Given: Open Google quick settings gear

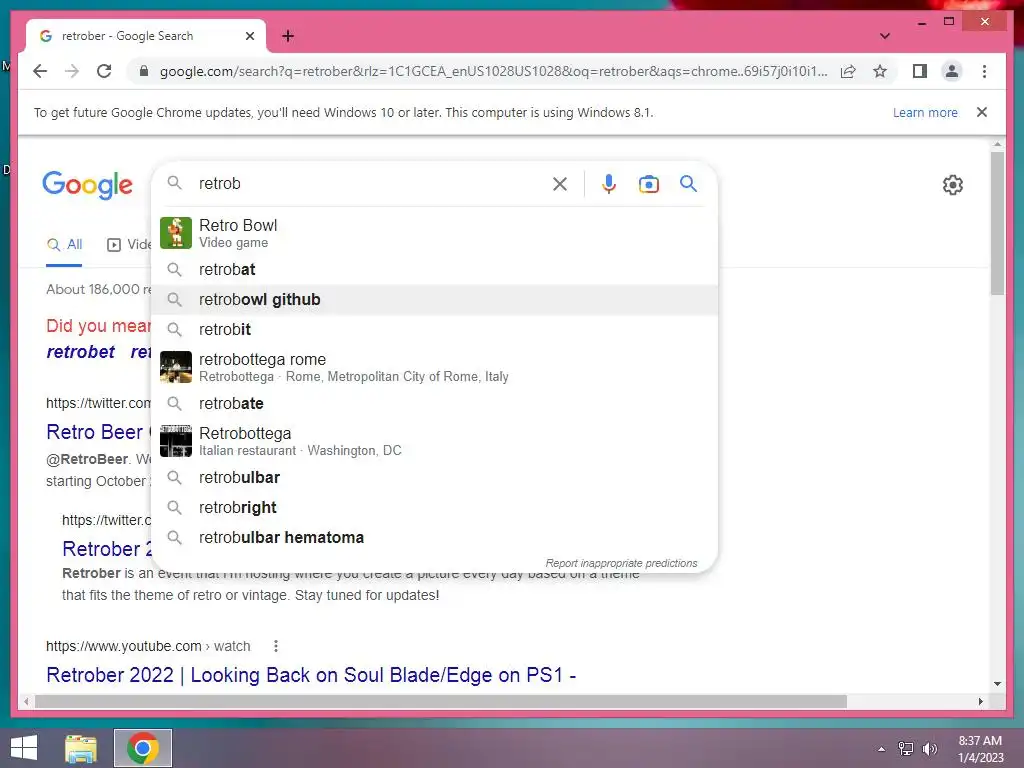Looking at the screenshot, I should click(952, 185).
